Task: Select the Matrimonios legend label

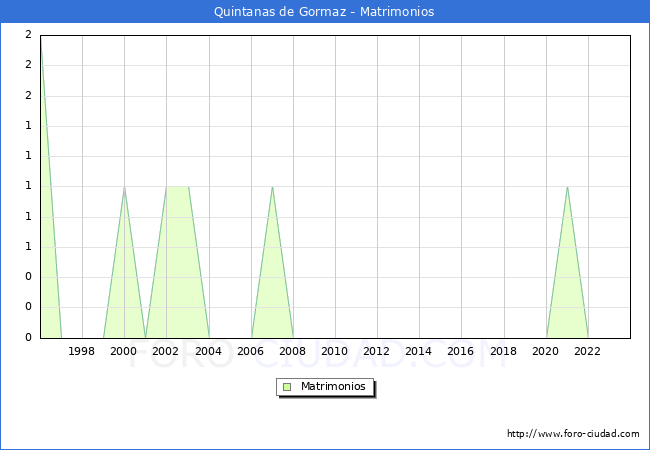Action: (334, 386)
